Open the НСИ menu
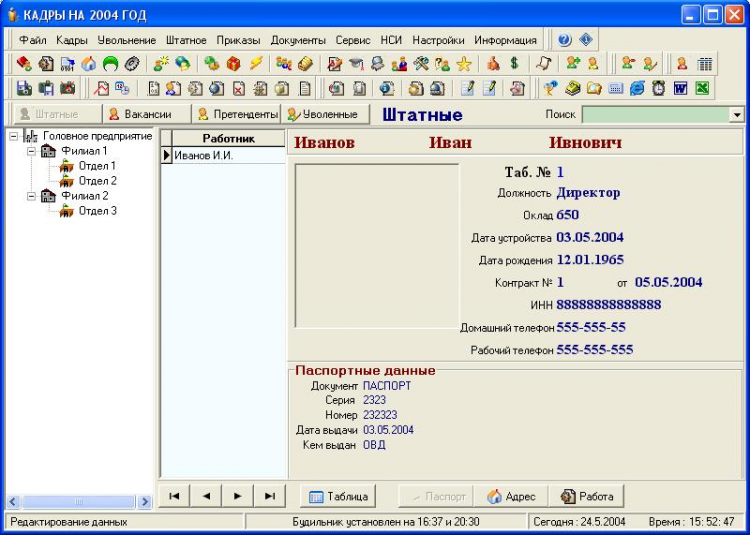This screenshot has width=750, height=535. point(391,40)
